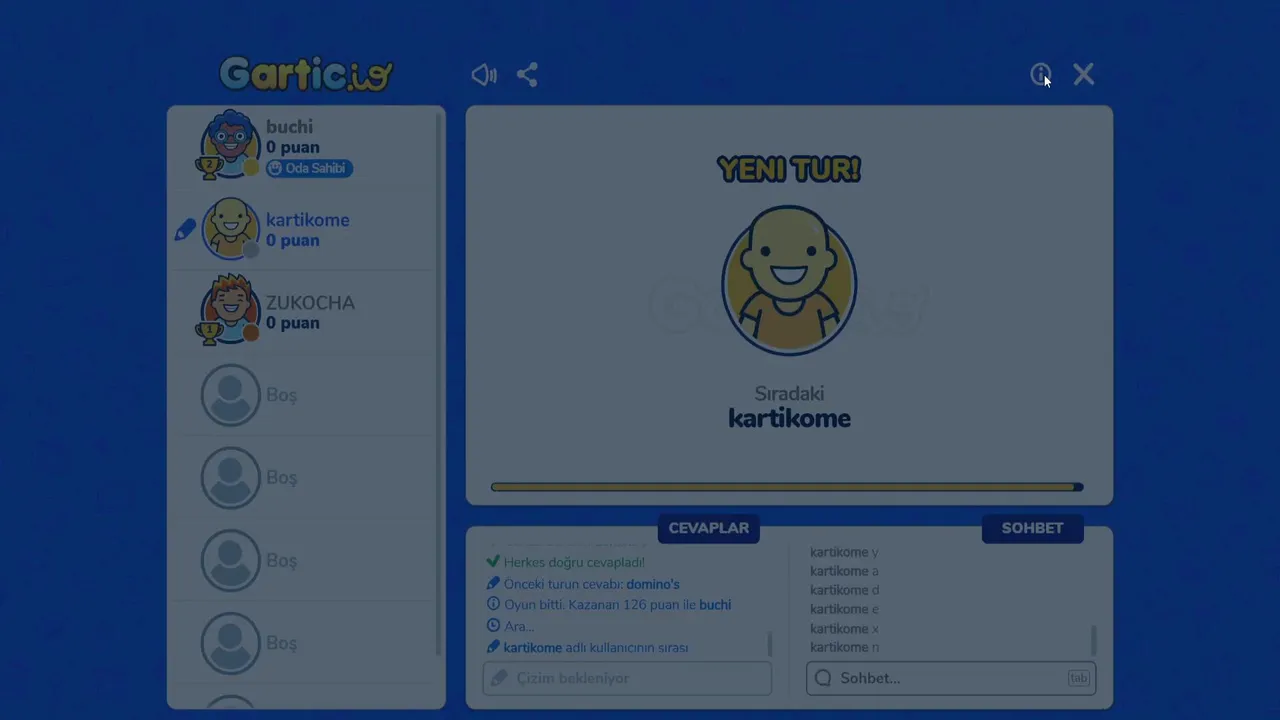Click the Çizim bekleniyor answer field
The width and height of the screenshot is (1280, 720).
click(x=627, y=678)
